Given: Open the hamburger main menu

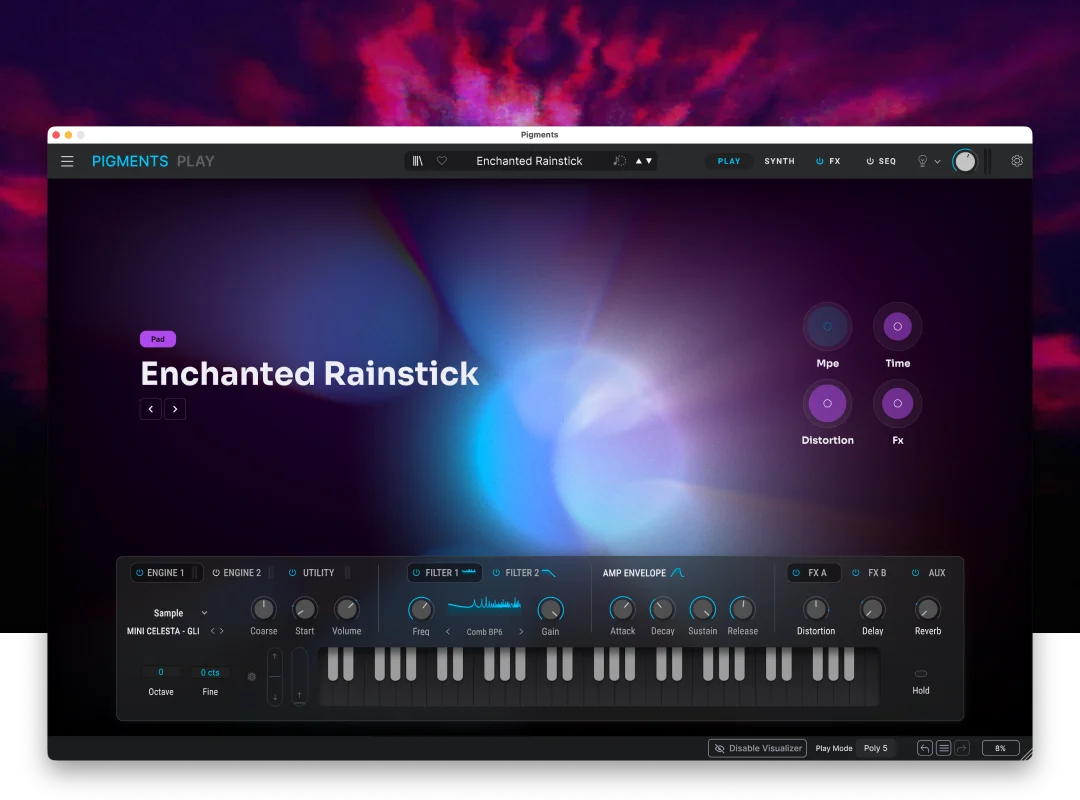Looking at the screenshot, I should (x=67, y=161).
